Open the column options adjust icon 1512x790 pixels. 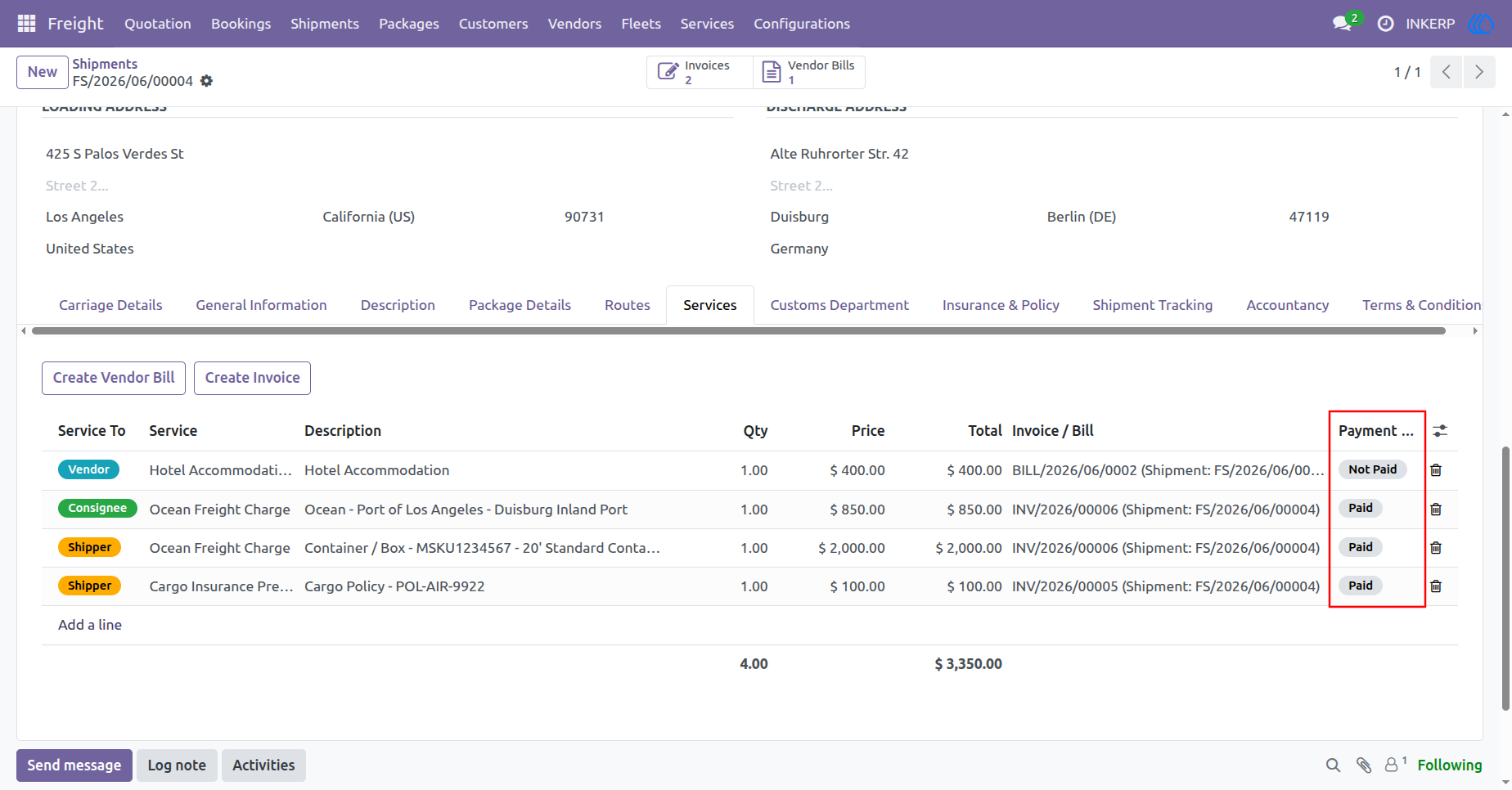(x=1440, y=431)
